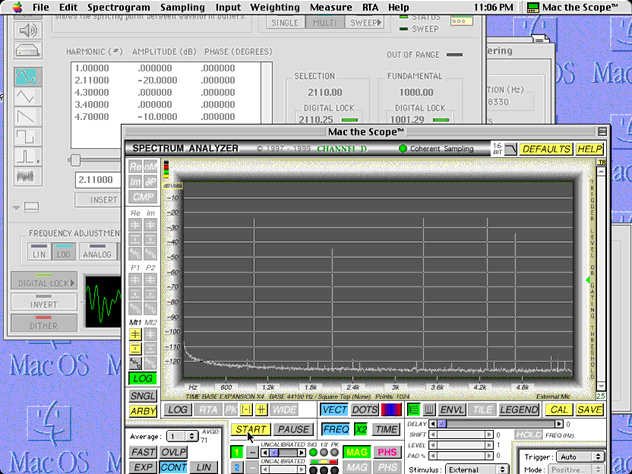Enable channel 2 button

click(237, 468)
